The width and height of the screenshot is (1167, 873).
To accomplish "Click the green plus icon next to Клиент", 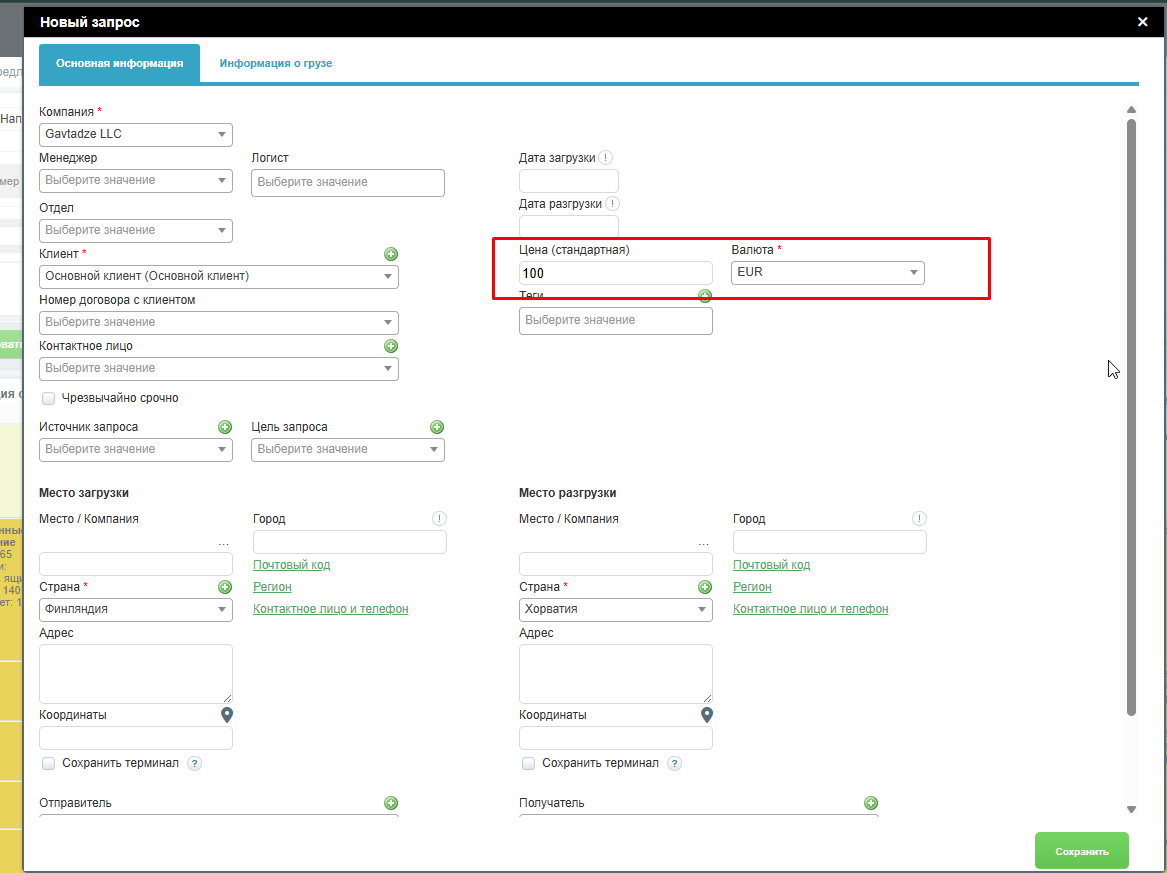I will (391, 254).
